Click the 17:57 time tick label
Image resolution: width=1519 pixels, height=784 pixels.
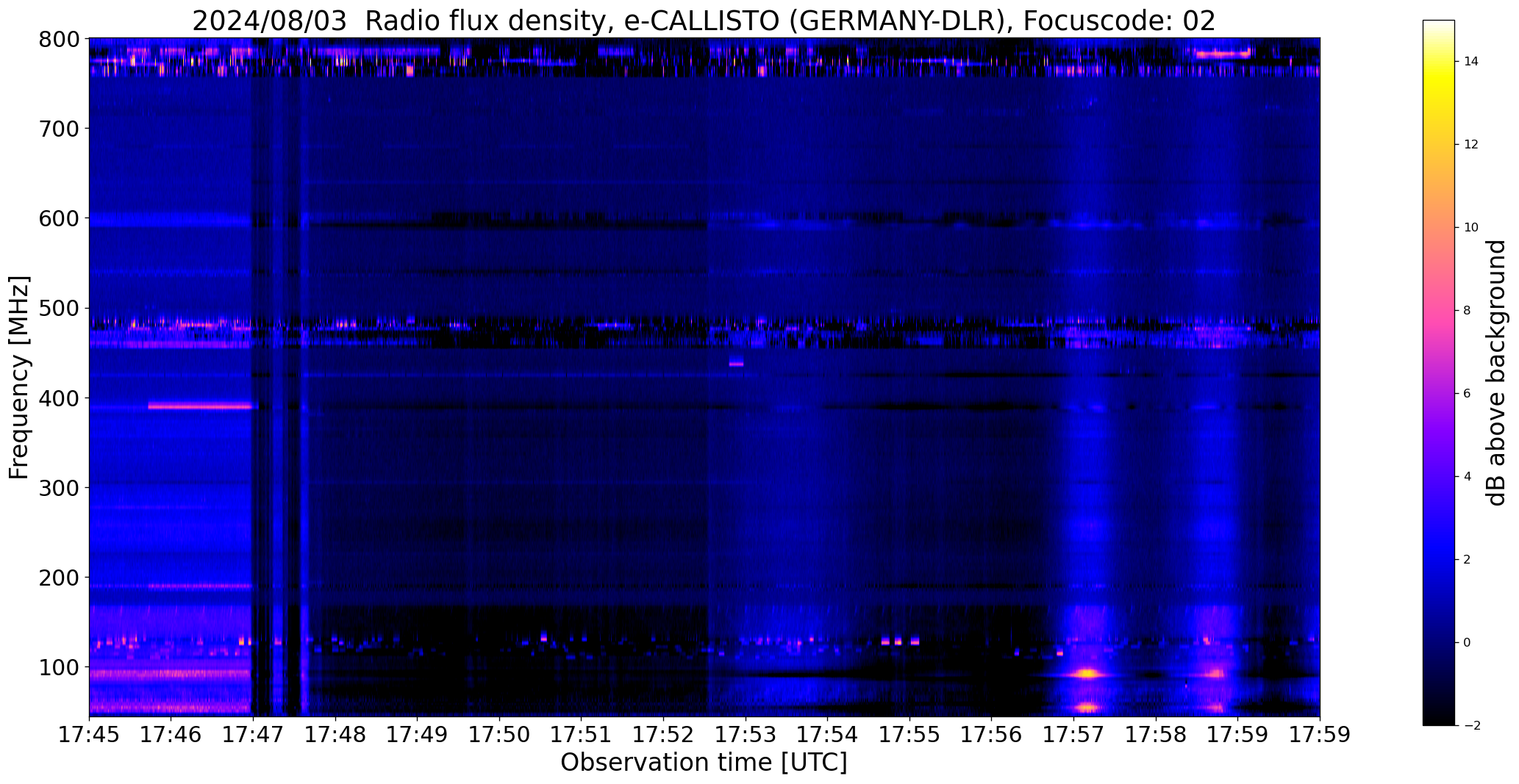pyautogui.click(x=1074, y=735)
